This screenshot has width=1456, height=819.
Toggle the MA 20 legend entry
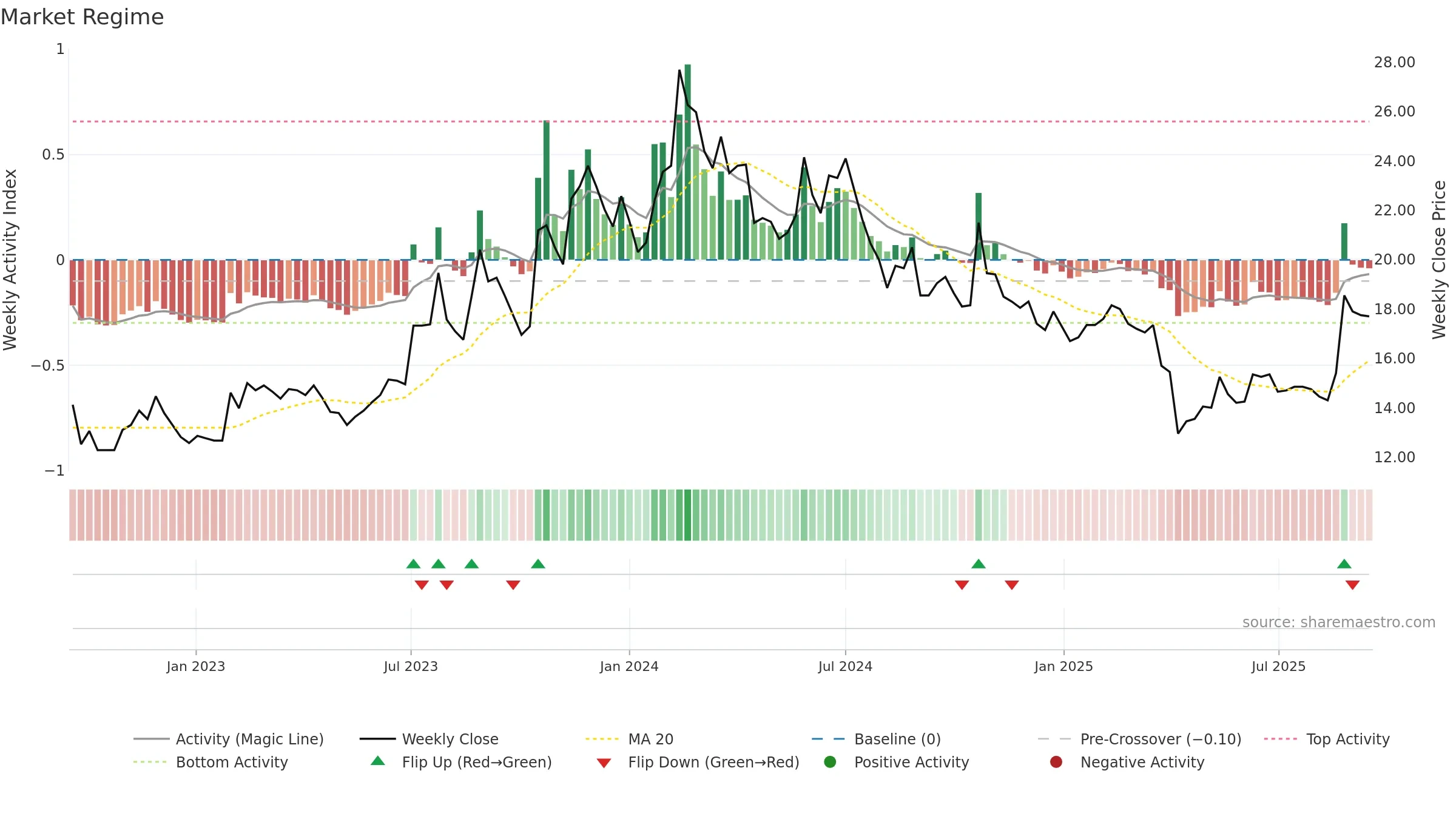coord(629,739)
